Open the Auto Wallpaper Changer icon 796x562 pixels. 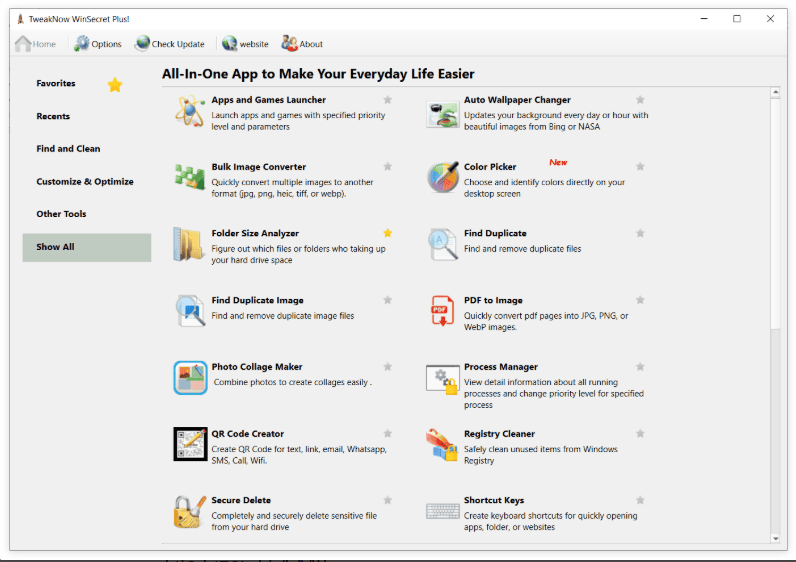tap(442, 114)
